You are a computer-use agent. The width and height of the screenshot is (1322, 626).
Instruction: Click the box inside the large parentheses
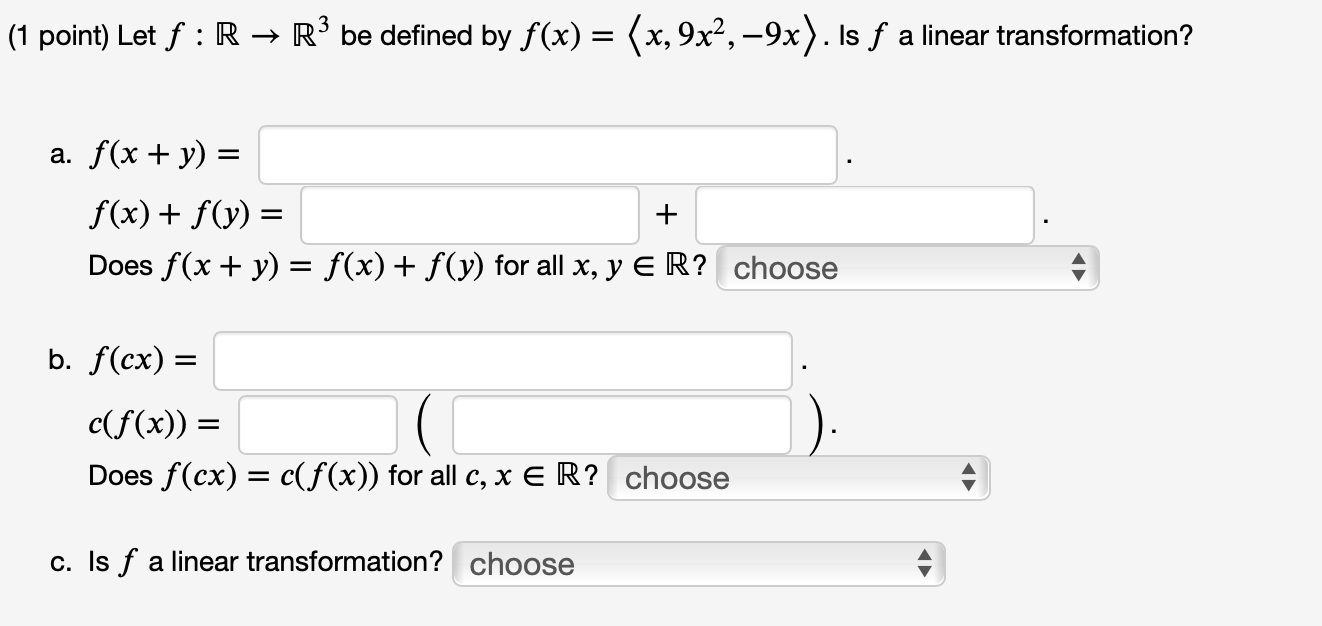click(620, 425)
